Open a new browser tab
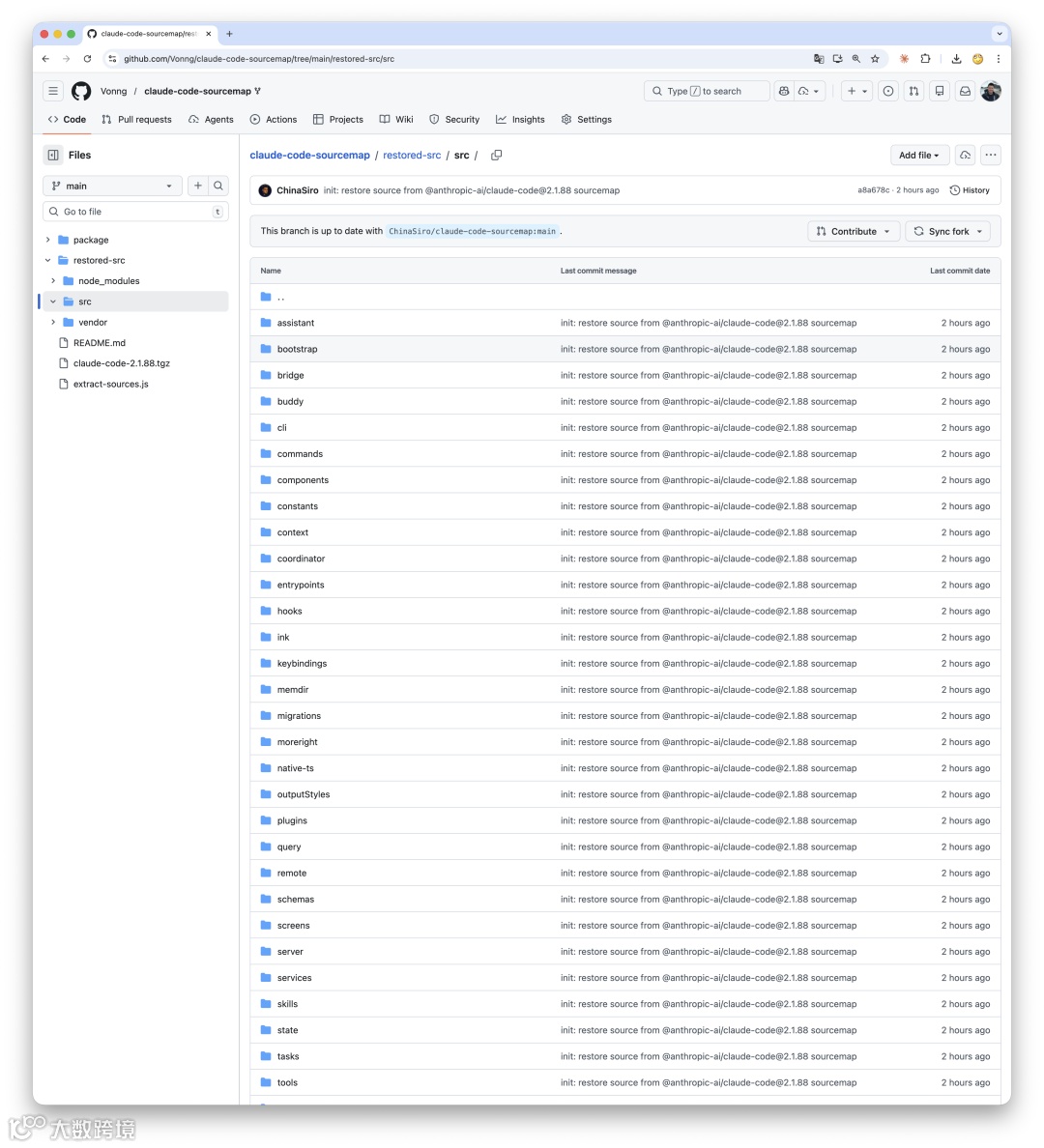1044x1148 pixels. click(229, 34)
